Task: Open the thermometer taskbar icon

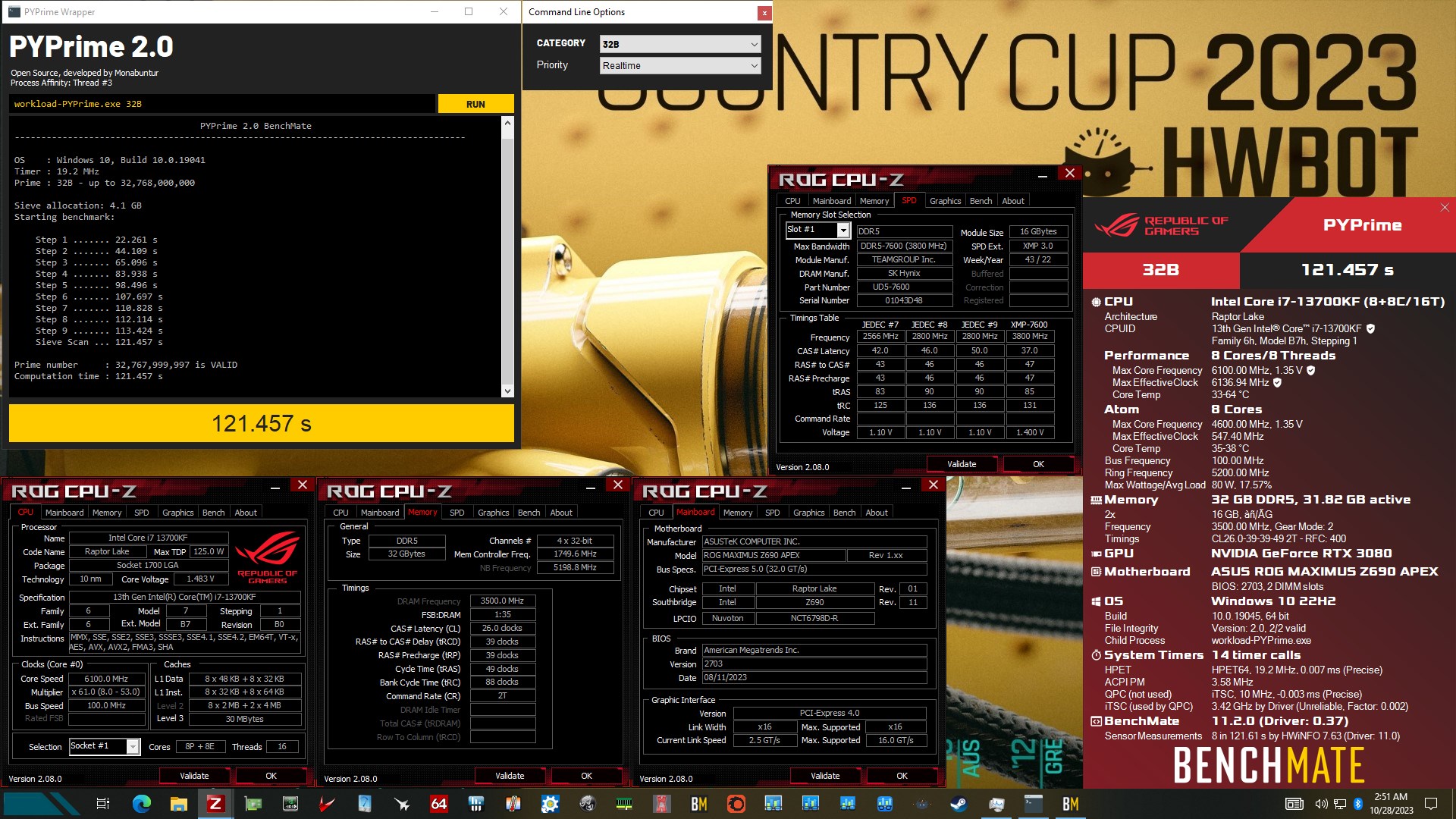Action: (x=513, y=804)
